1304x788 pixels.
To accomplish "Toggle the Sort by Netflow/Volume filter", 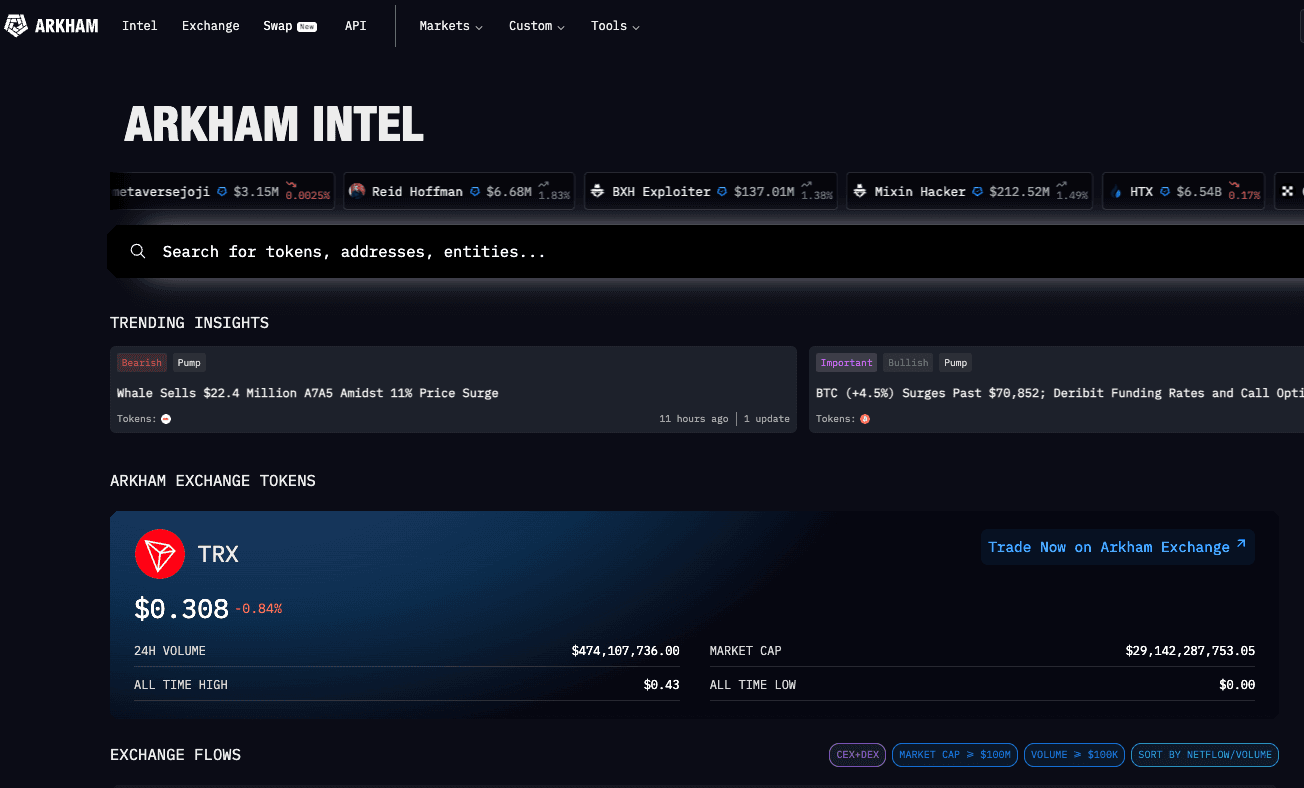I will 1205,755.
